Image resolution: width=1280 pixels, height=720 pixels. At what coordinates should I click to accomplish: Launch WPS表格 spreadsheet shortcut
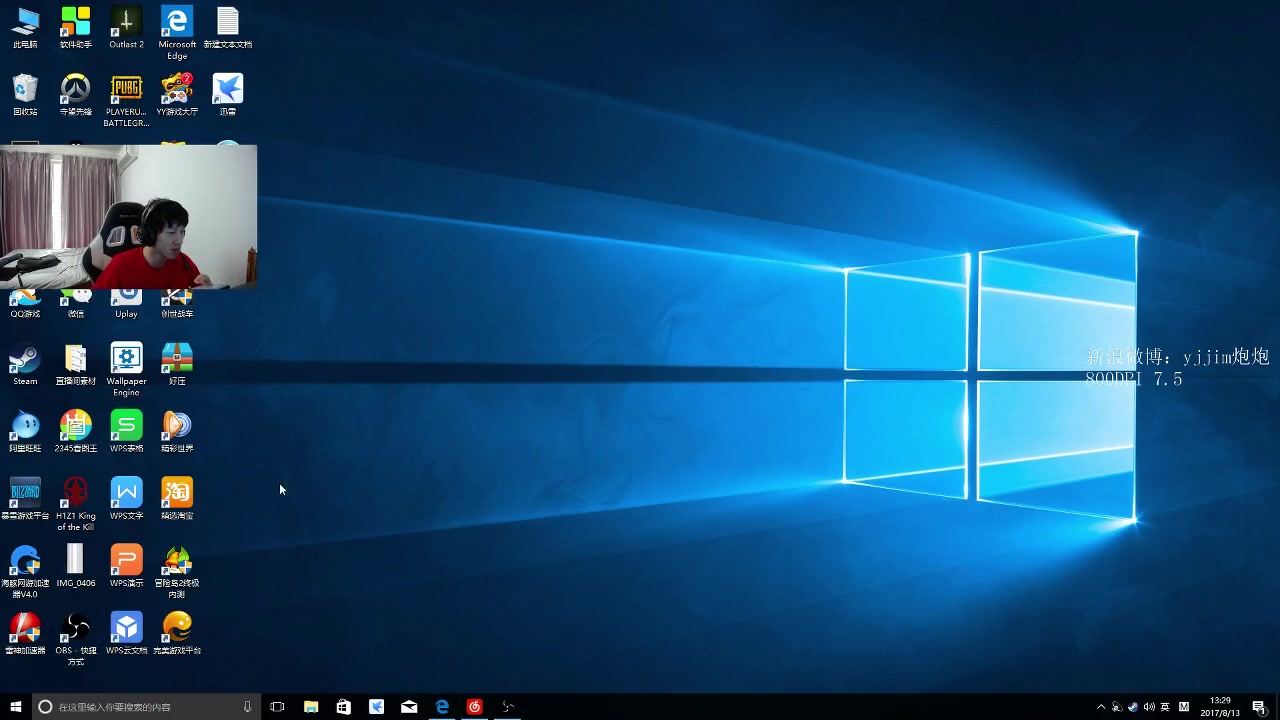126,431
